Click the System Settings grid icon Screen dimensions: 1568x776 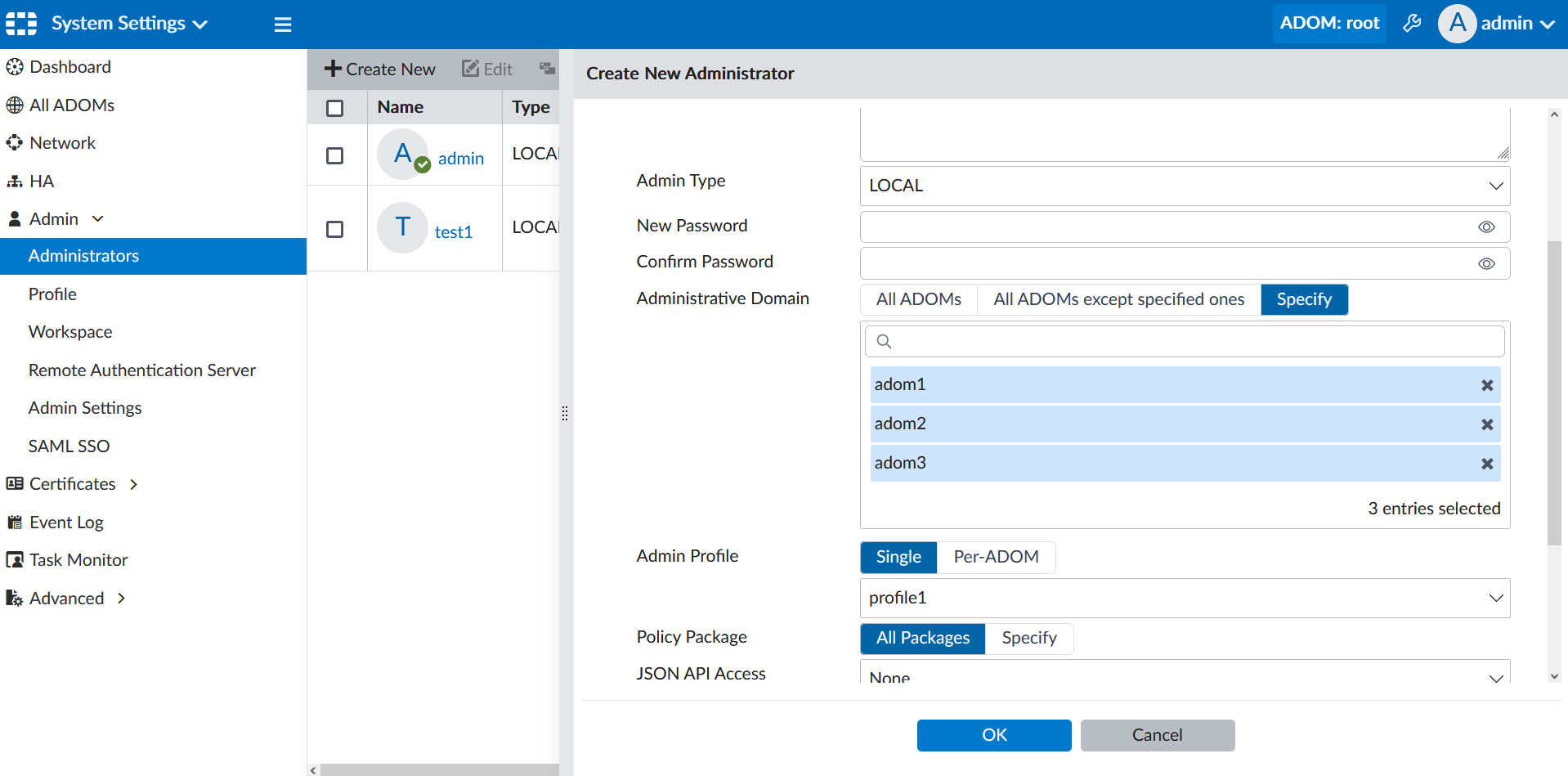(21, 24)
